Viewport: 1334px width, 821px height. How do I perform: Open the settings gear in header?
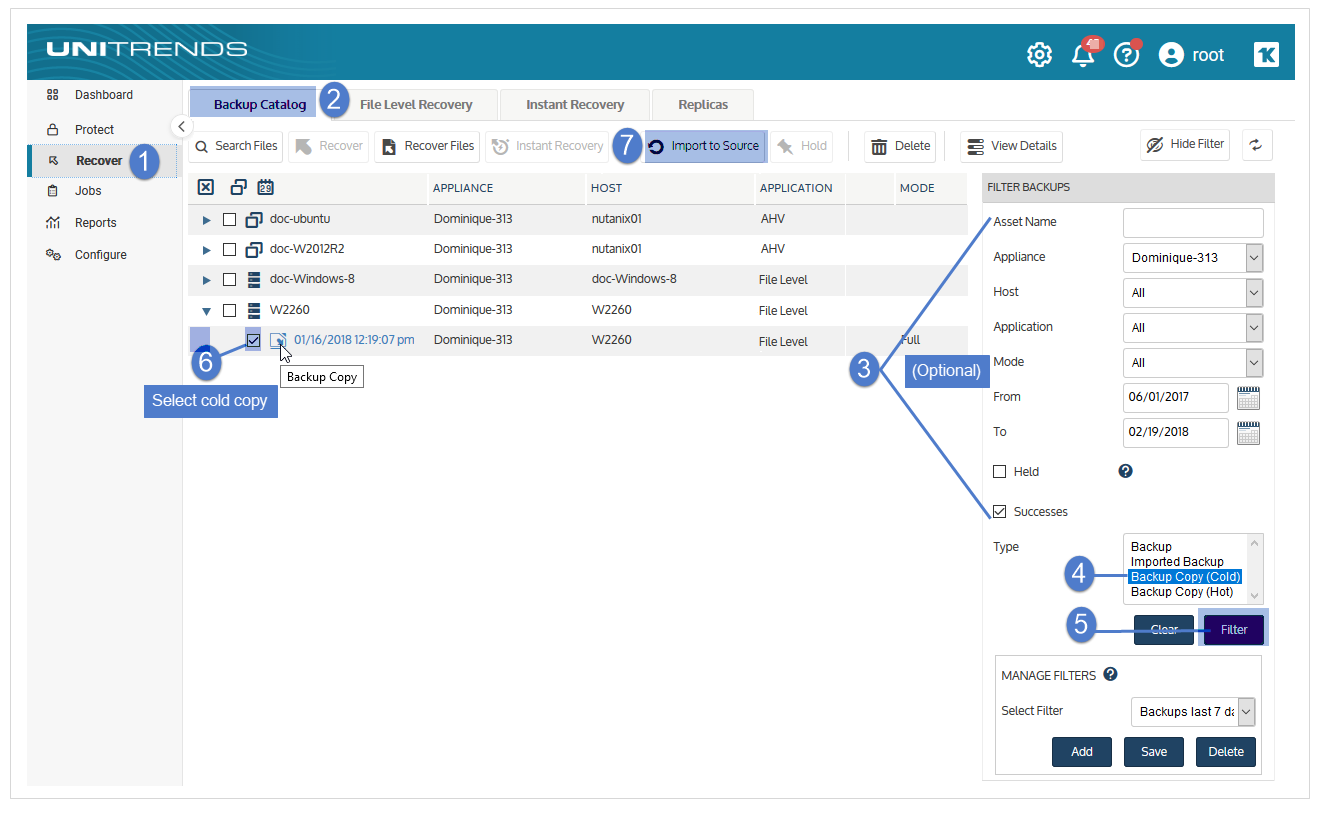(1039, 55)
